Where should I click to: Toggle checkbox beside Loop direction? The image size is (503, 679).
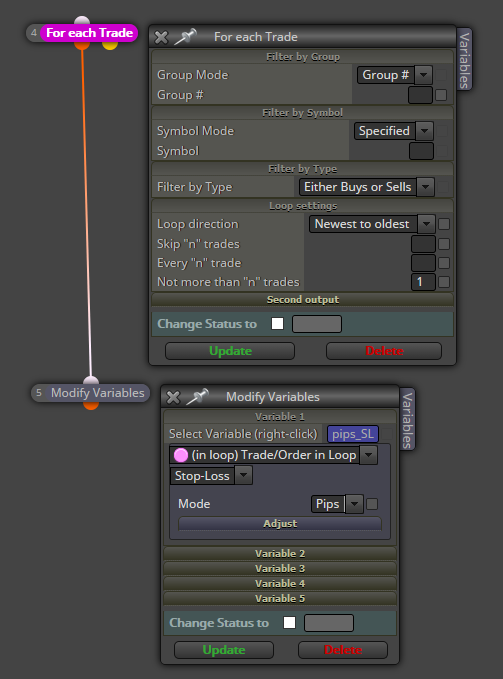click(444, 224)
